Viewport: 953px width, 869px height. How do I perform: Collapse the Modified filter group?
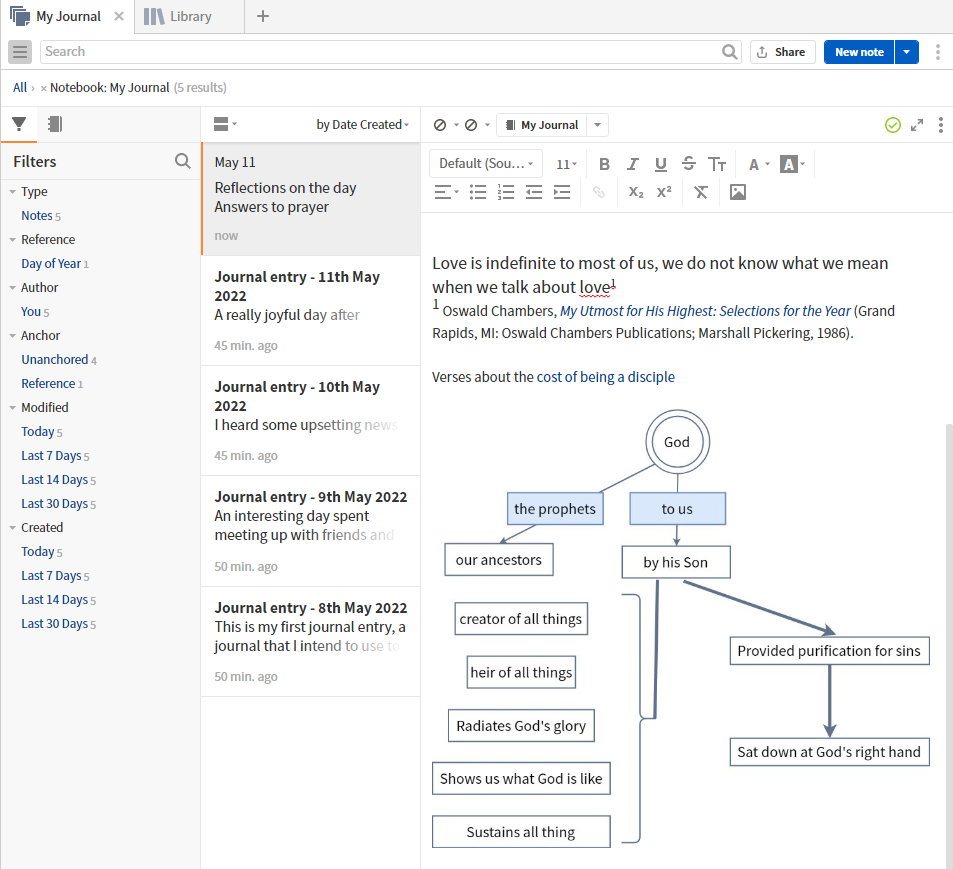coord(12,408)
